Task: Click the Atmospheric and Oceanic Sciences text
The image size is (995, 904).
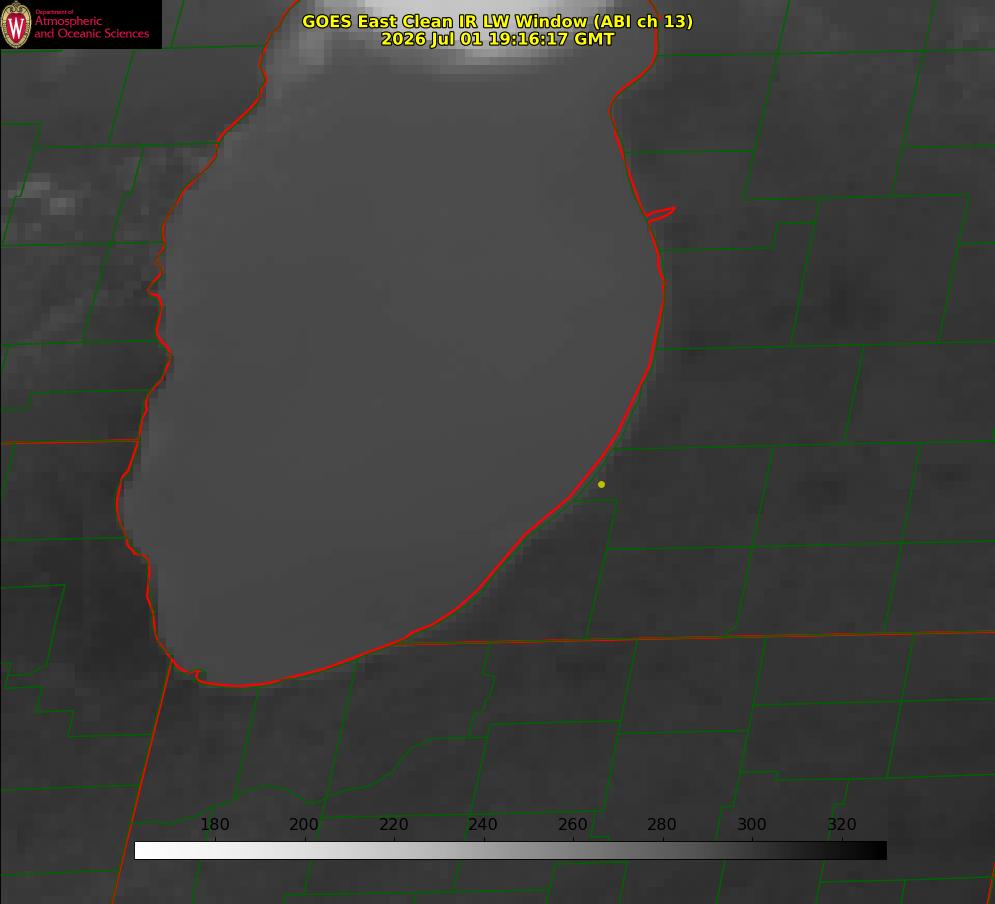Action: coord(91,27)
